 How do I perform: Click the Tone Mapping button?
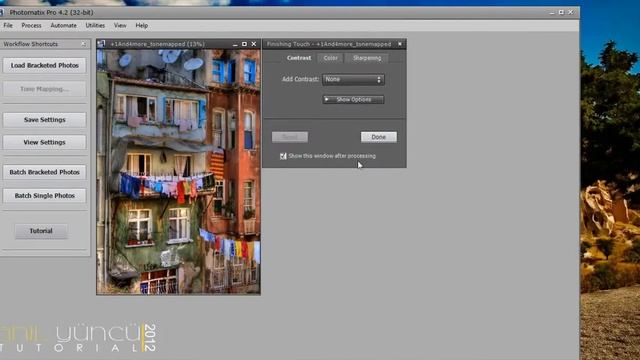click(44, 89)
